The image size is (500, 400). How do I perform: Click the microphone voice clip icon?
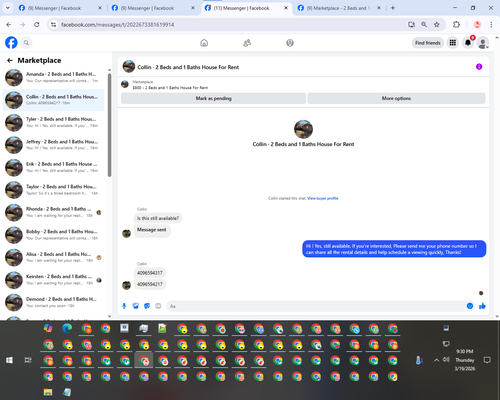coord(124,306)
